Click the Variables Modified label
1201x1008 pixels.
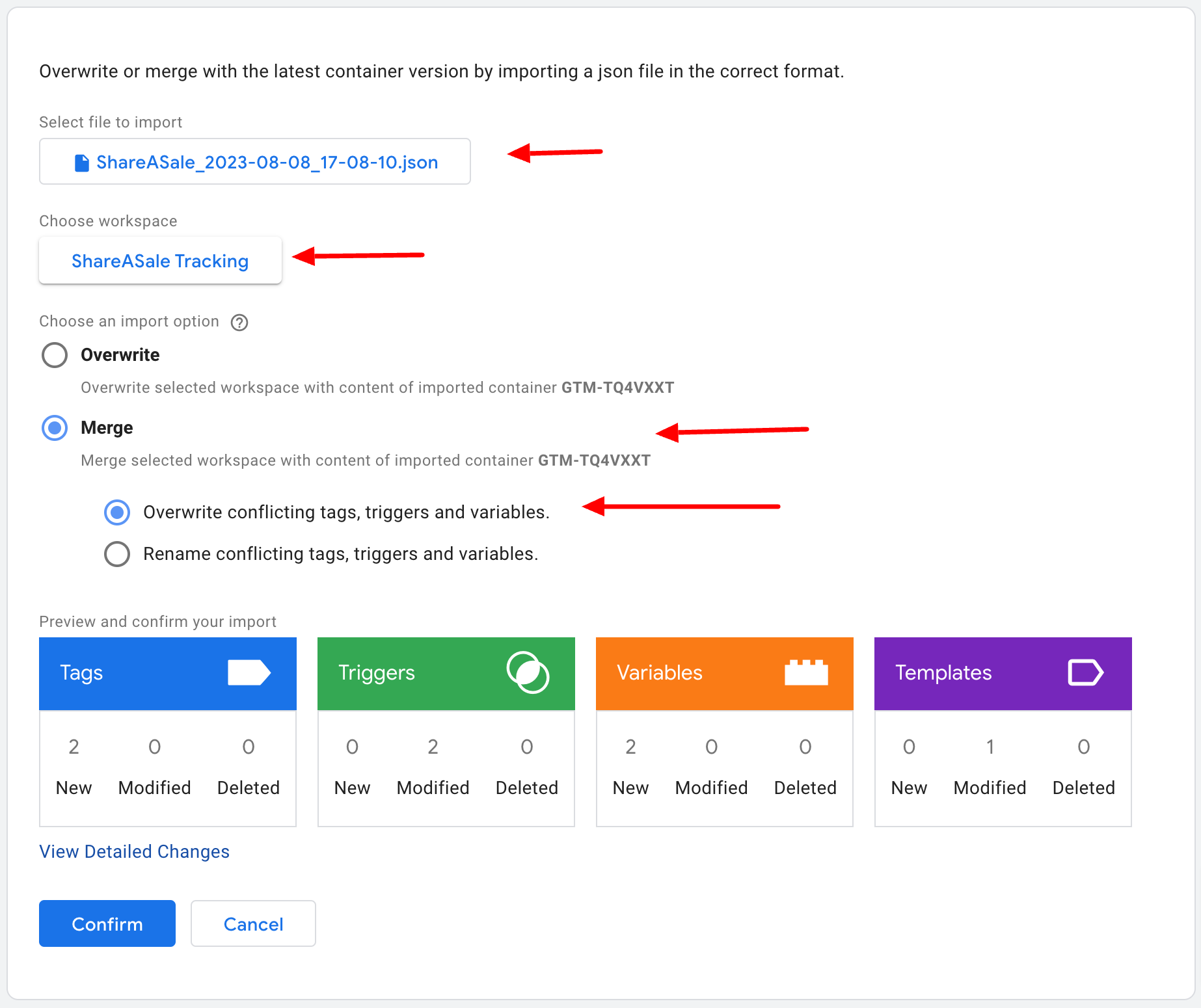tap(712, 788)
